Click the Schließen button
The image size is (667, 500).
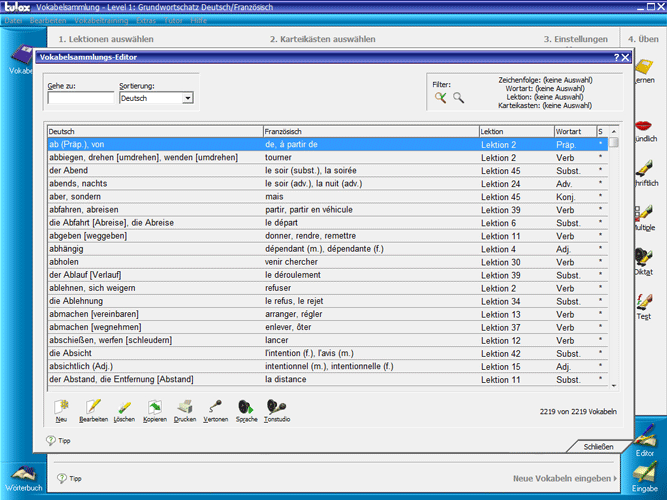(598, 447)
